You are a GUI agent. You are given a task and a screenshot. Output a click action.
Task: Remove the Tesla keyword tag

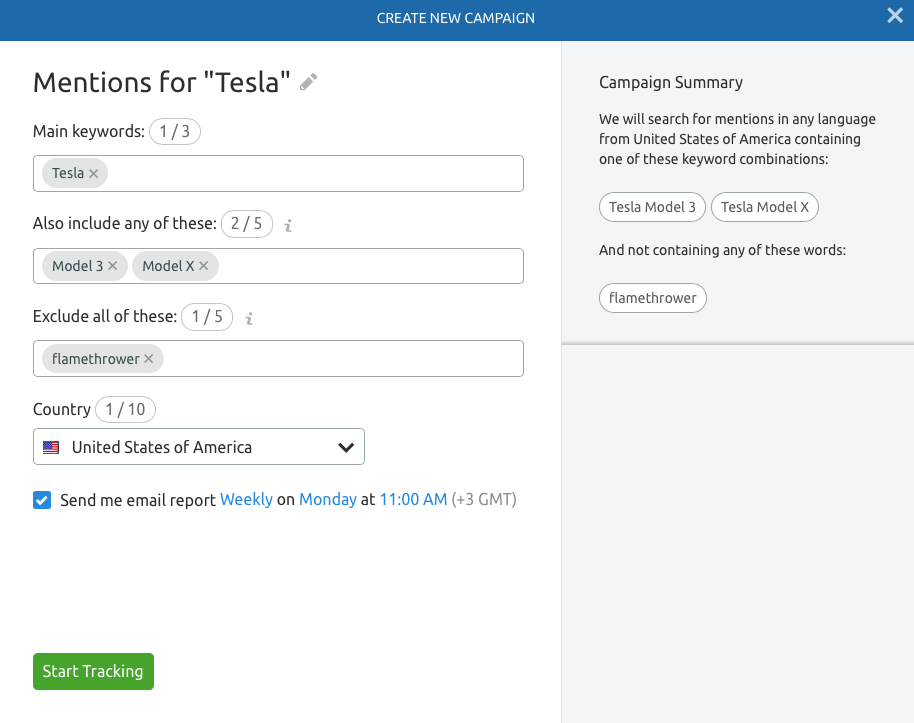[x=93, y=173]
